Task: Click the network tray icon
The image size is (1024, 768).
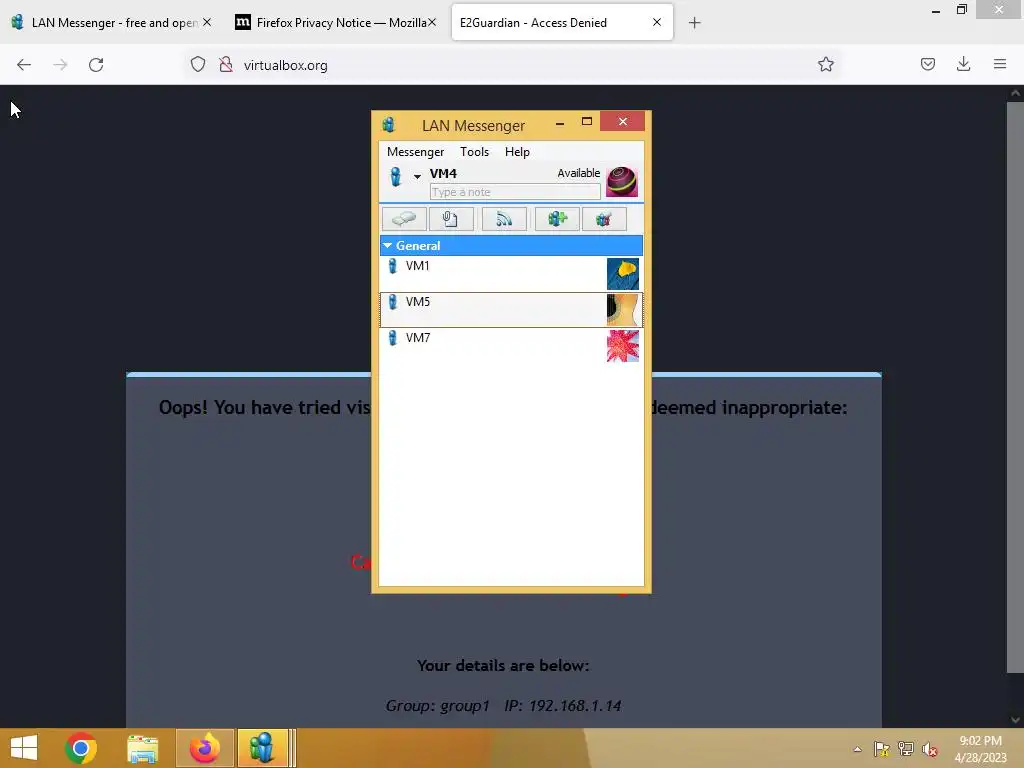Action: tap(906, 749)
